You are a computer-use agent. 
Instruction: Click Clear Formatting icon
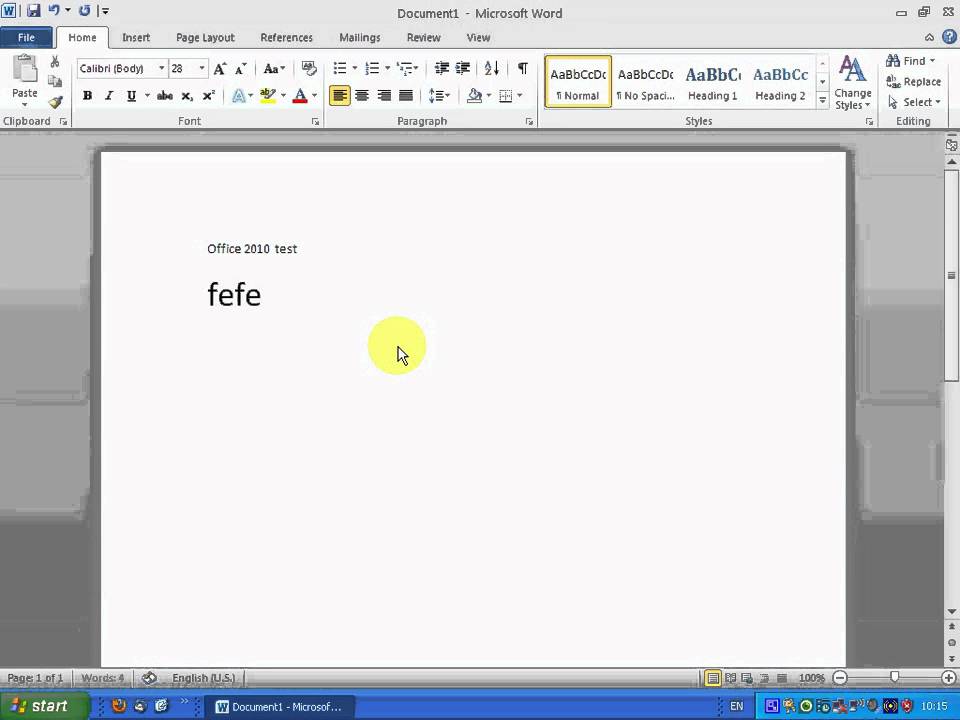[x=309, y=68]
